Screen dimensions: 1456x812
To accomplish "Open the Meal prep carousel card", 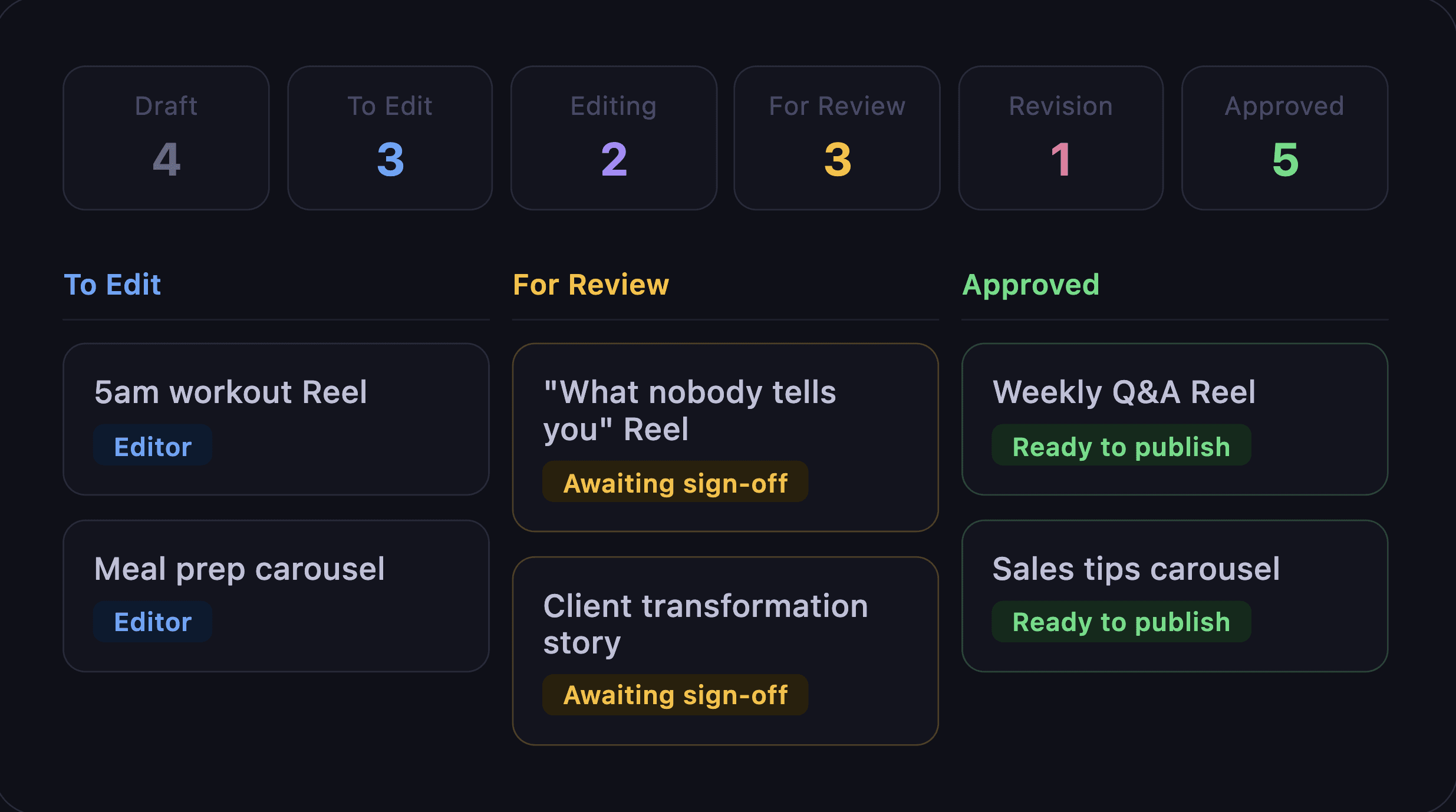I will (276, 596).
